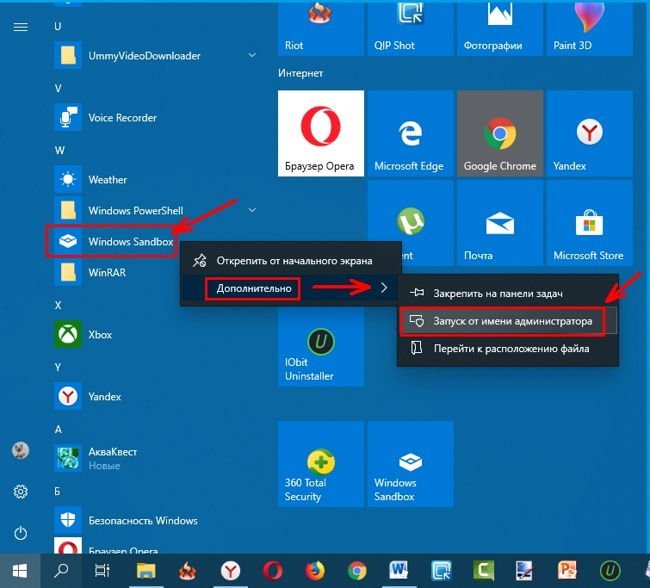
Task: Open Chrome from the taskbar
Action: [357, 571]
